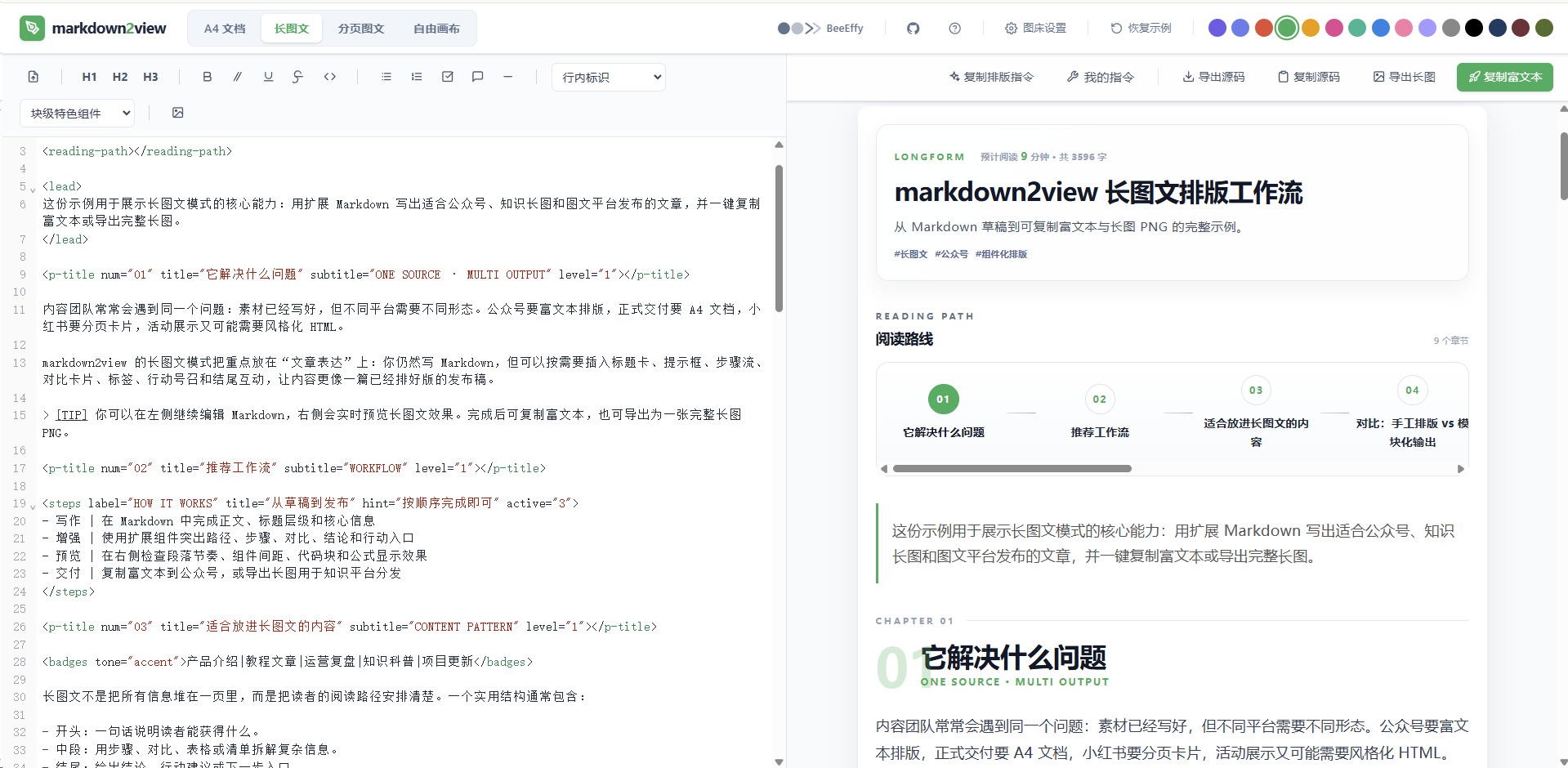Apply H3 heading formatting
The width and height of the screenshot is (1568, 768).
coord(150,77)
